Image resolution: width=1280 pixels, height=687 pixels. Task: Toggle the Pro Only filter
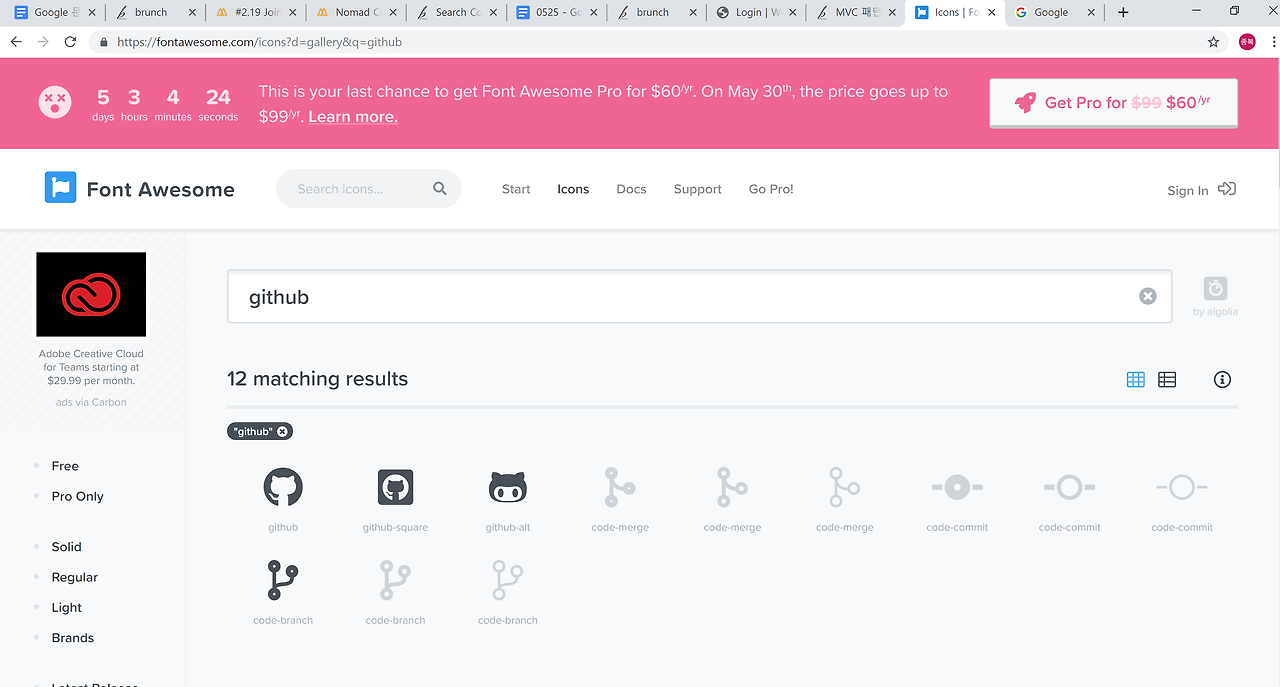(77, 496)
